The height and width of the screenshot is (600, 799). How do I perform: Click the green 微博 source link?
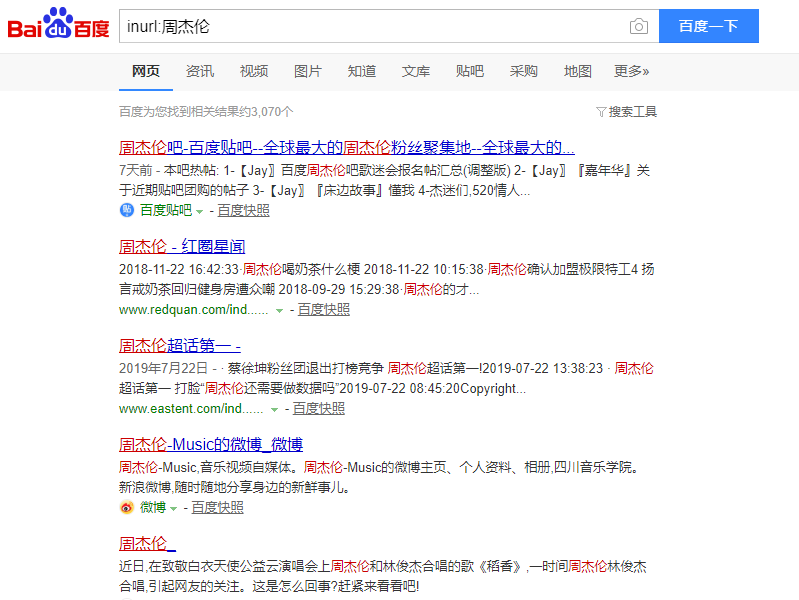(x=153, y=507)
